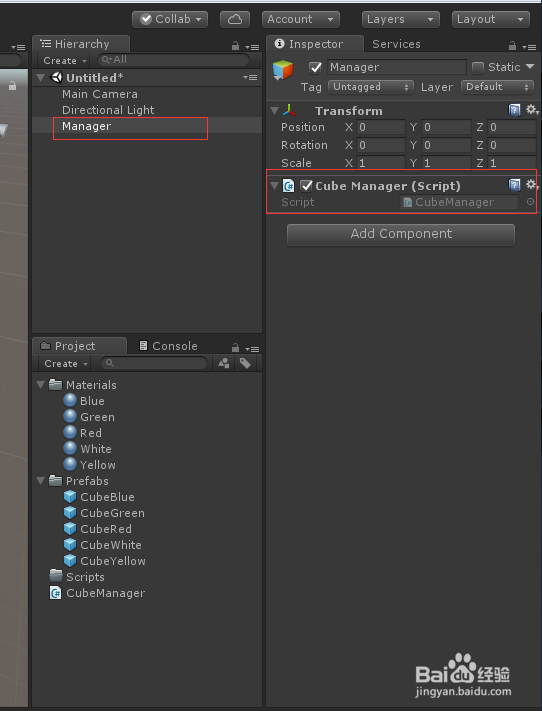The height and width of the screenshot is (711, 542).
Task: Click the search by type icon
Action: coord(224,363)
